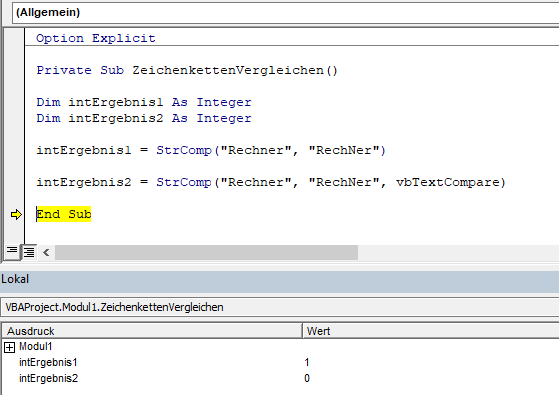Click the highlighted End Sub line

(64, 214)
